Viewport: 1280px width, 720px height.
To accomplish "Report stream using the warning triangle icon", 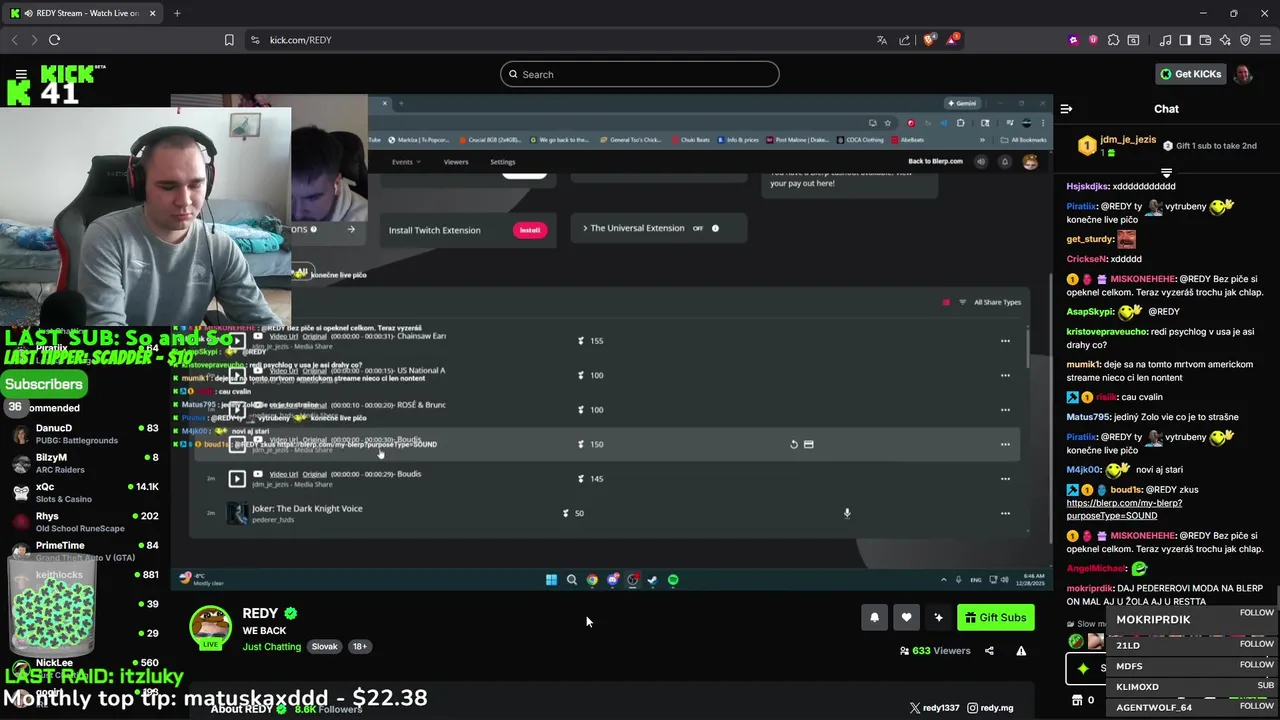I will coord(1021,651).
